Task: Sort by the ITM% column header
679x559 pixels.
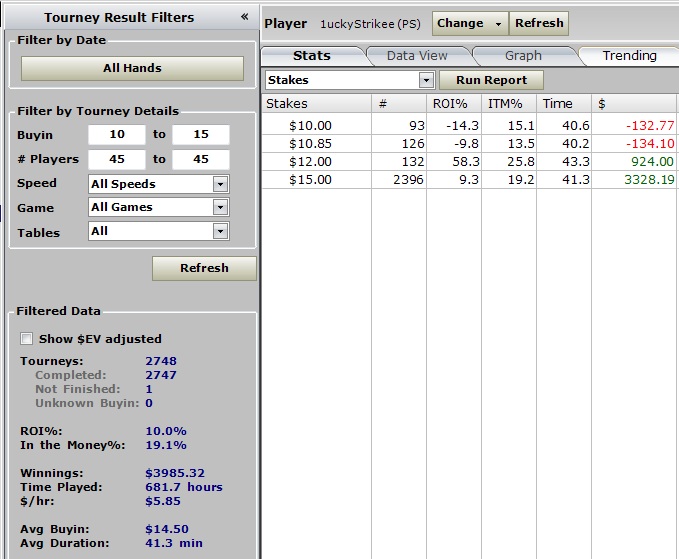Action: click(509, 104)
